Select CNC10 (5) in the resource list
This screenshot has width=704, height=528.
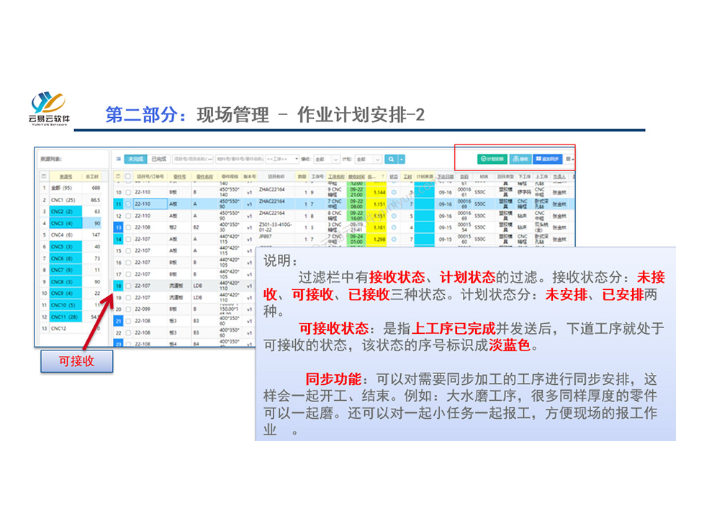[71, 305]
